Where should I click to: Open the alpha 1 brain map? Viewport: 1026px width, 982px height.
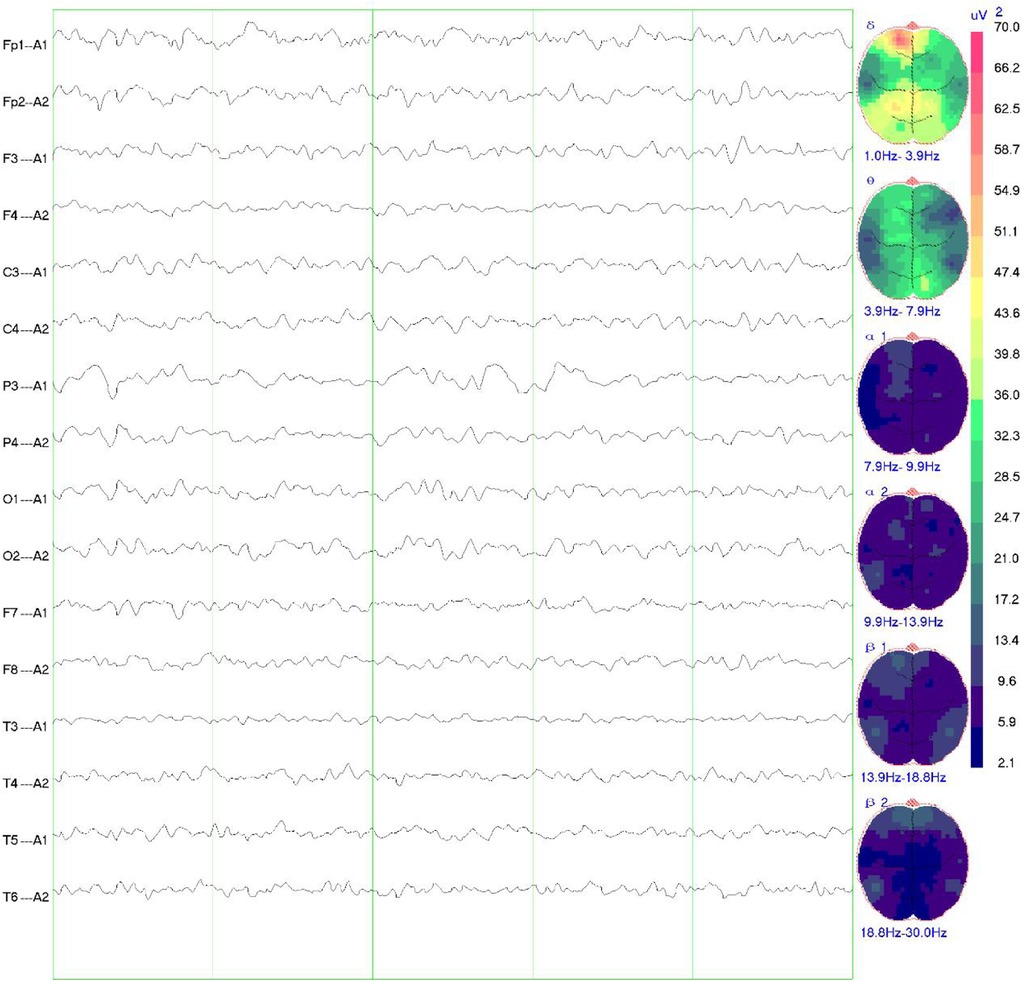click(x=913, y=394)
